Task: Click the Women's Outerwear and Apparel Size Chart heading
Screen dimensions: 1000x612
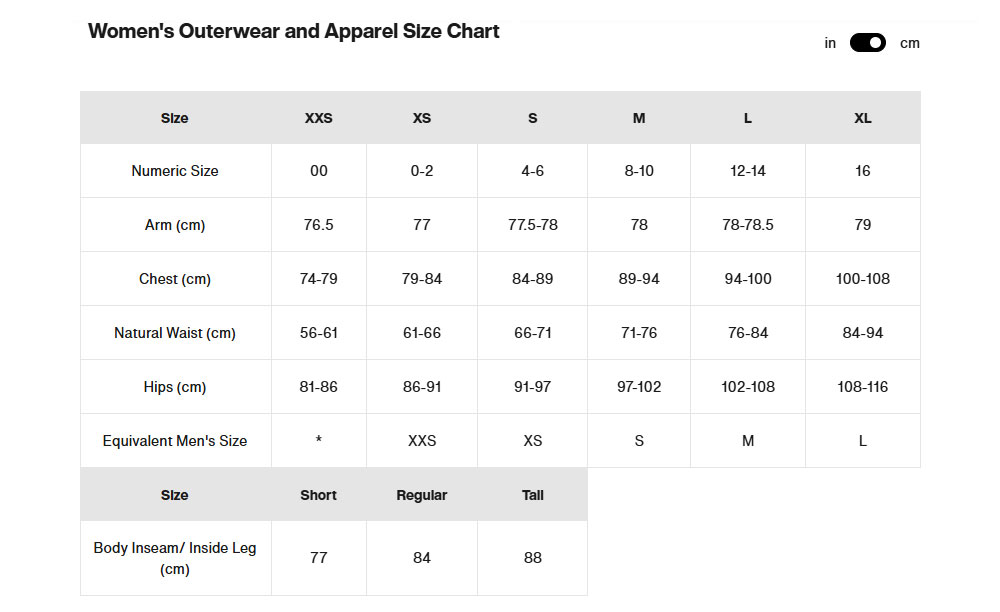Action: coord(294,31)
